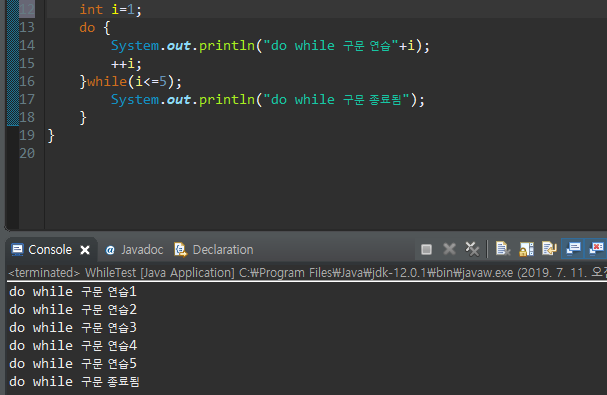
Task: Click the Declaration tab icon
Action: [x=180, y=250]
